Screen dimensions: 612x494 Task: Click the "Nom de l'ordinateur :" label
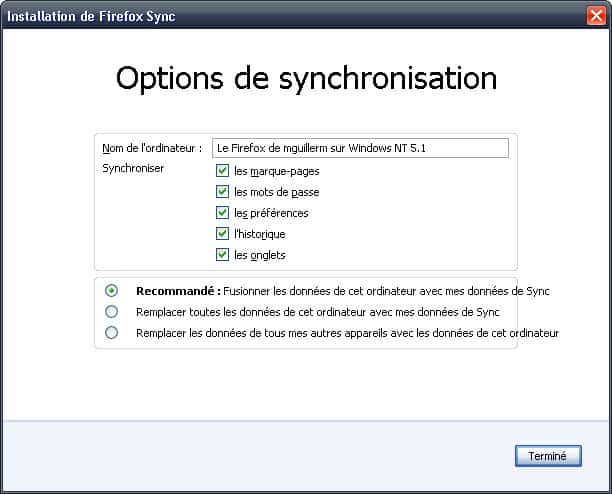pyautogui.click(x=152, y=148)
